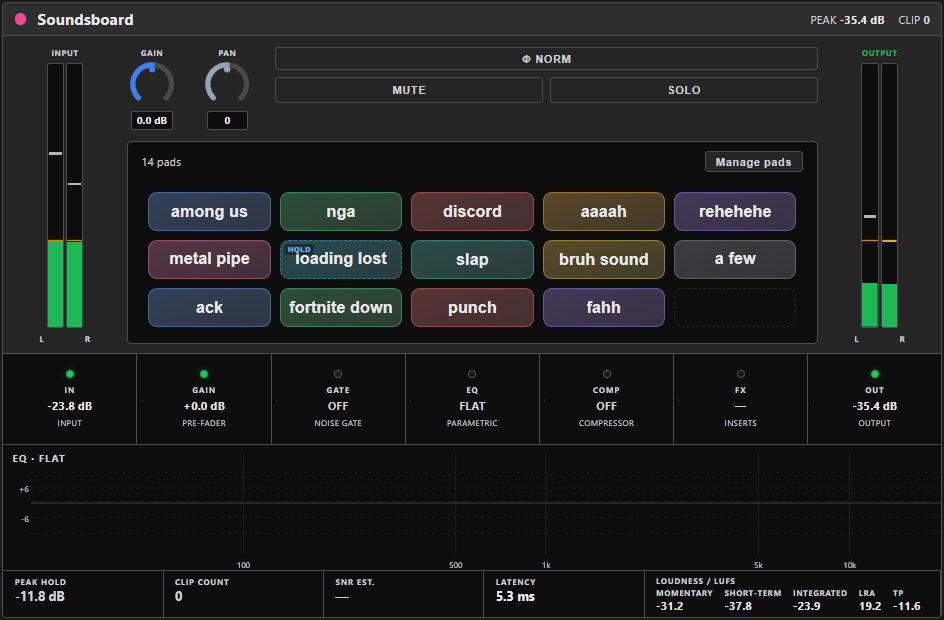
Task: Toggle the GATE noise gate stage
Action: (x=338, y=399)
